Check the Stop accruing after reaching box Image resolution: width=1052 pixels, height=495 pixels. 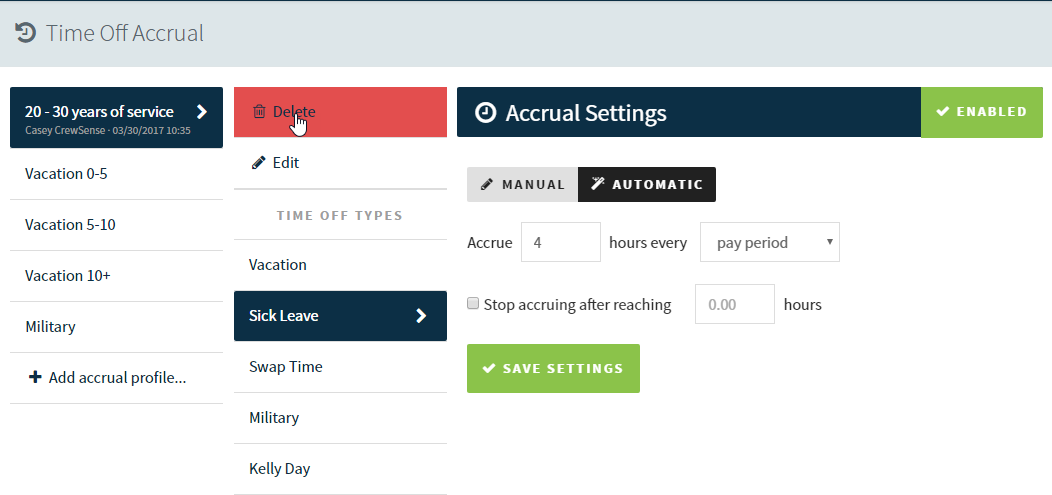[x=473, y=304]
